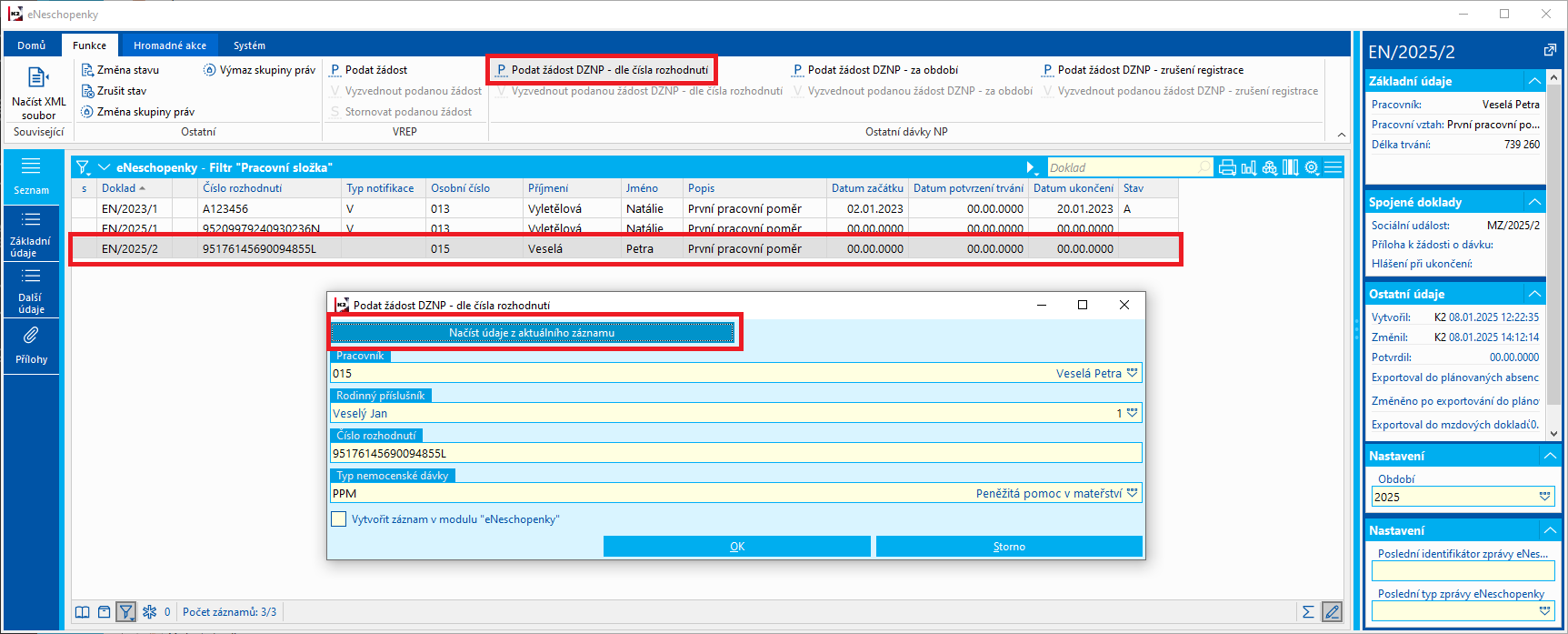Screen dimensions: 1568x634
Task: Toggle the active filter button in status bar
Action: pyautogui.click(x=126, y=612)
